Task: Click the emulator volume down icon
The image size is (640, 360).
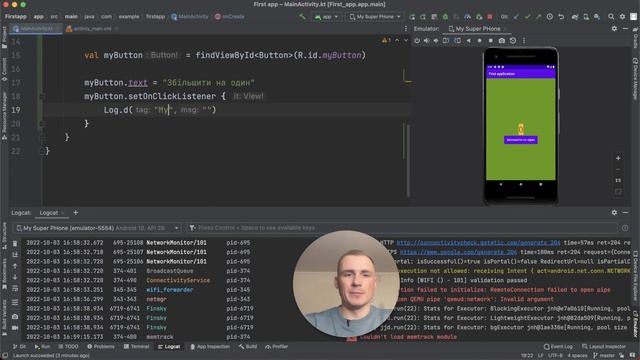Action: pos(436,40)
